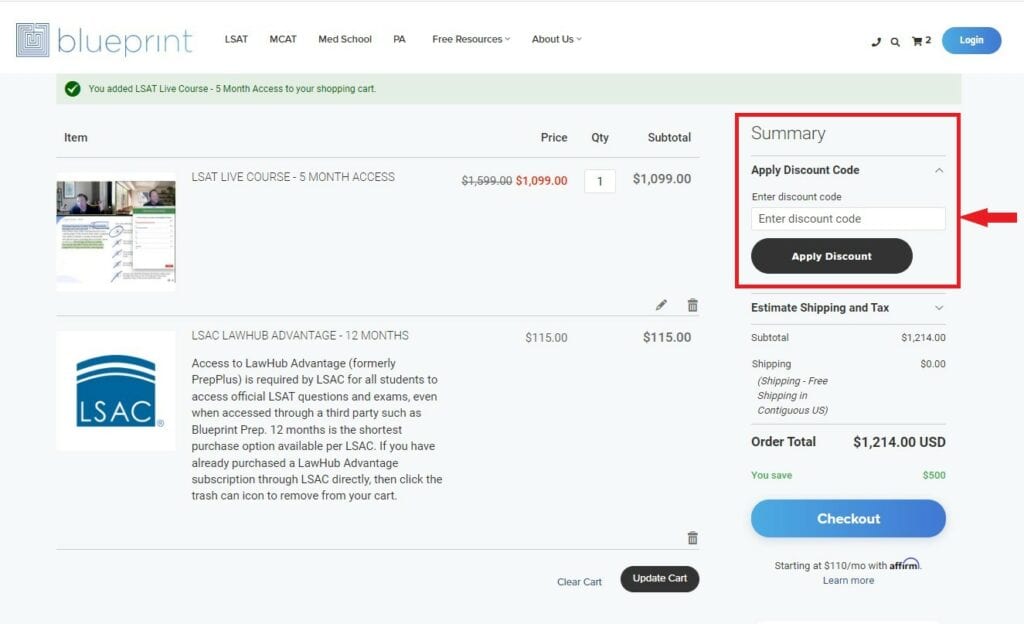Open the Med School navigation item
Viewport: 1024px width, 624px height.
coord(344,39)
